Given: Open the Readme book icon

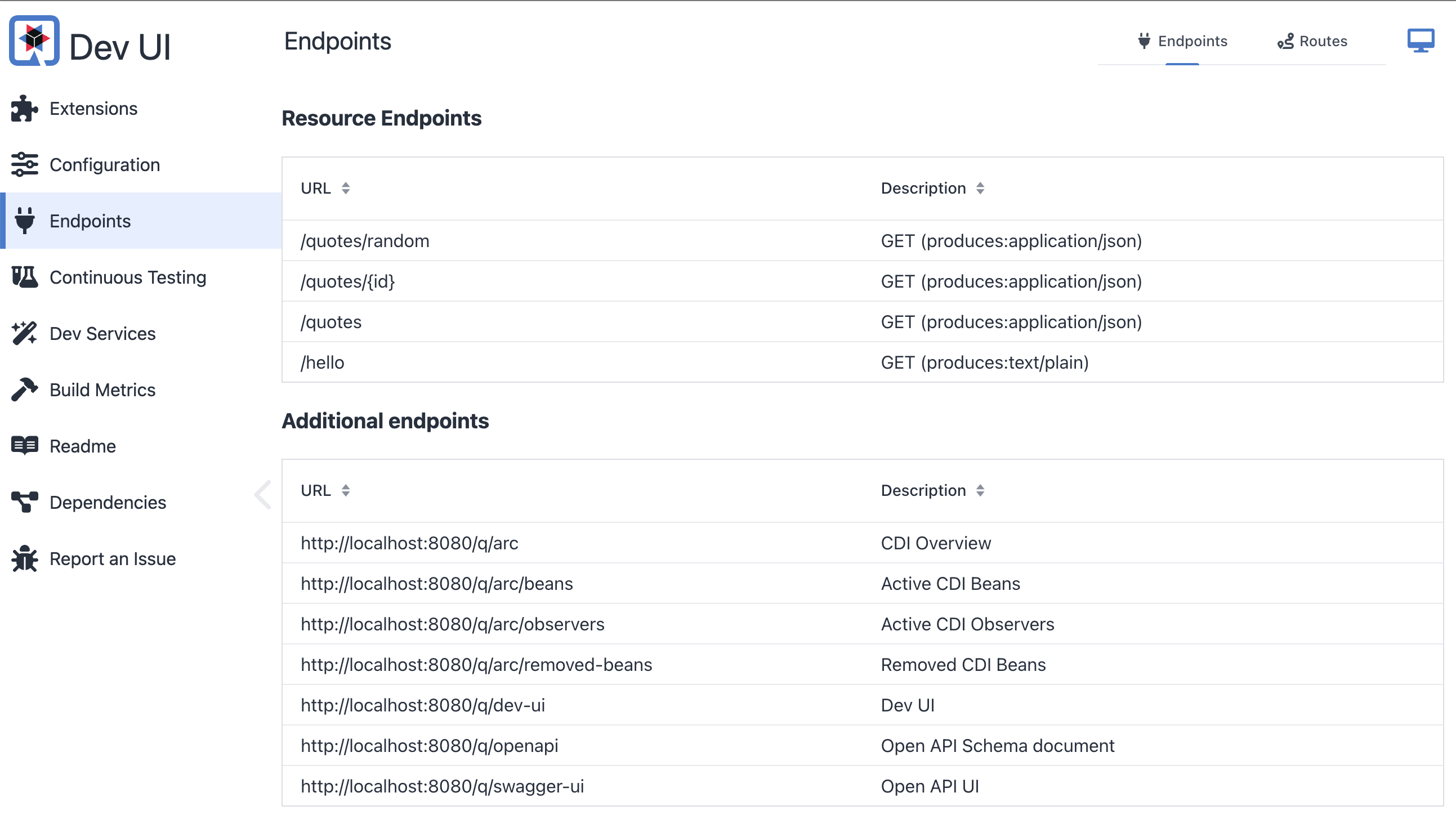Looking at the screenshot, I should 23,445.
